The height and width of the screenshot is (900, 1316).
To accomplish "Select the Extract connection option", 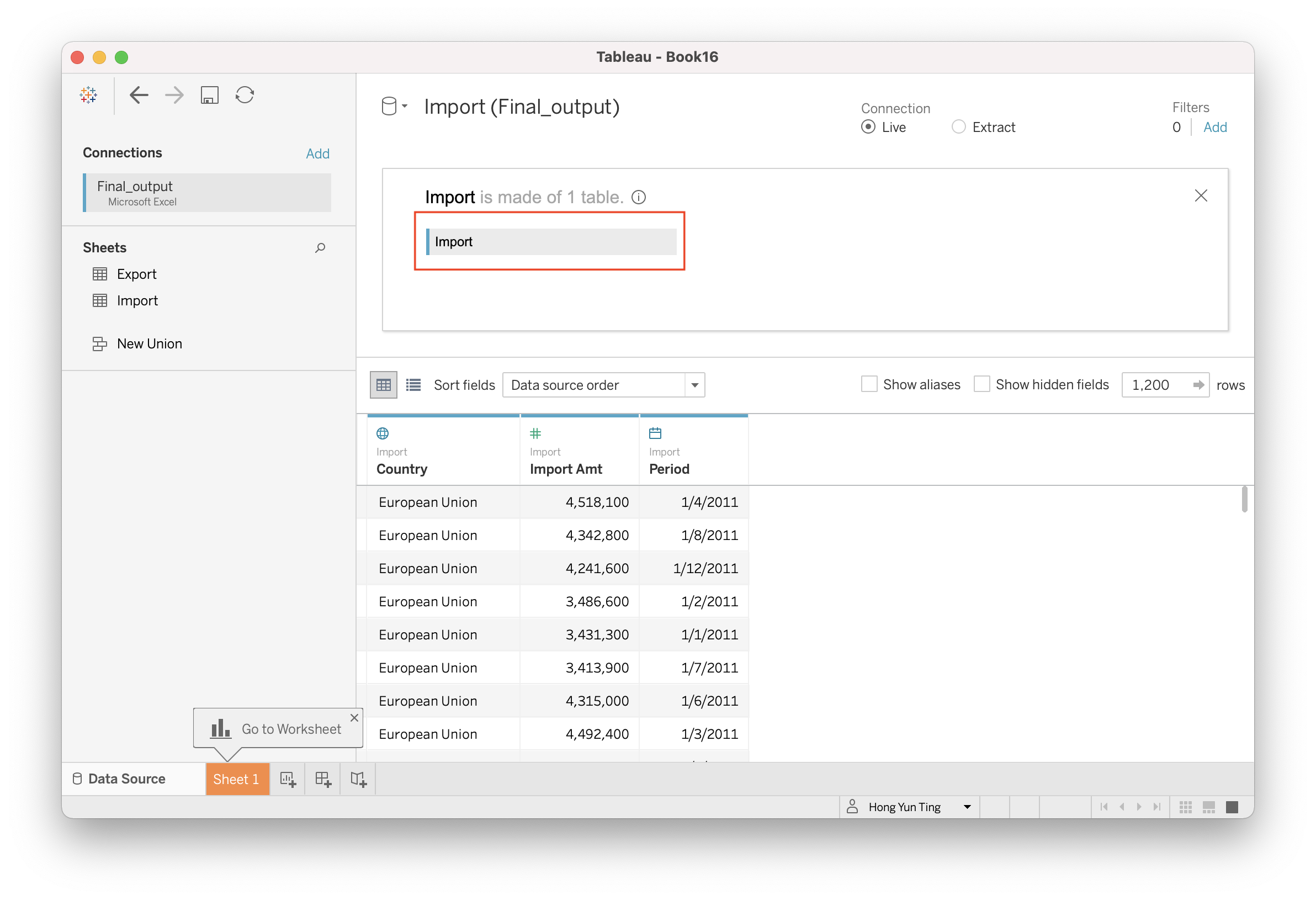I will 959,127.
